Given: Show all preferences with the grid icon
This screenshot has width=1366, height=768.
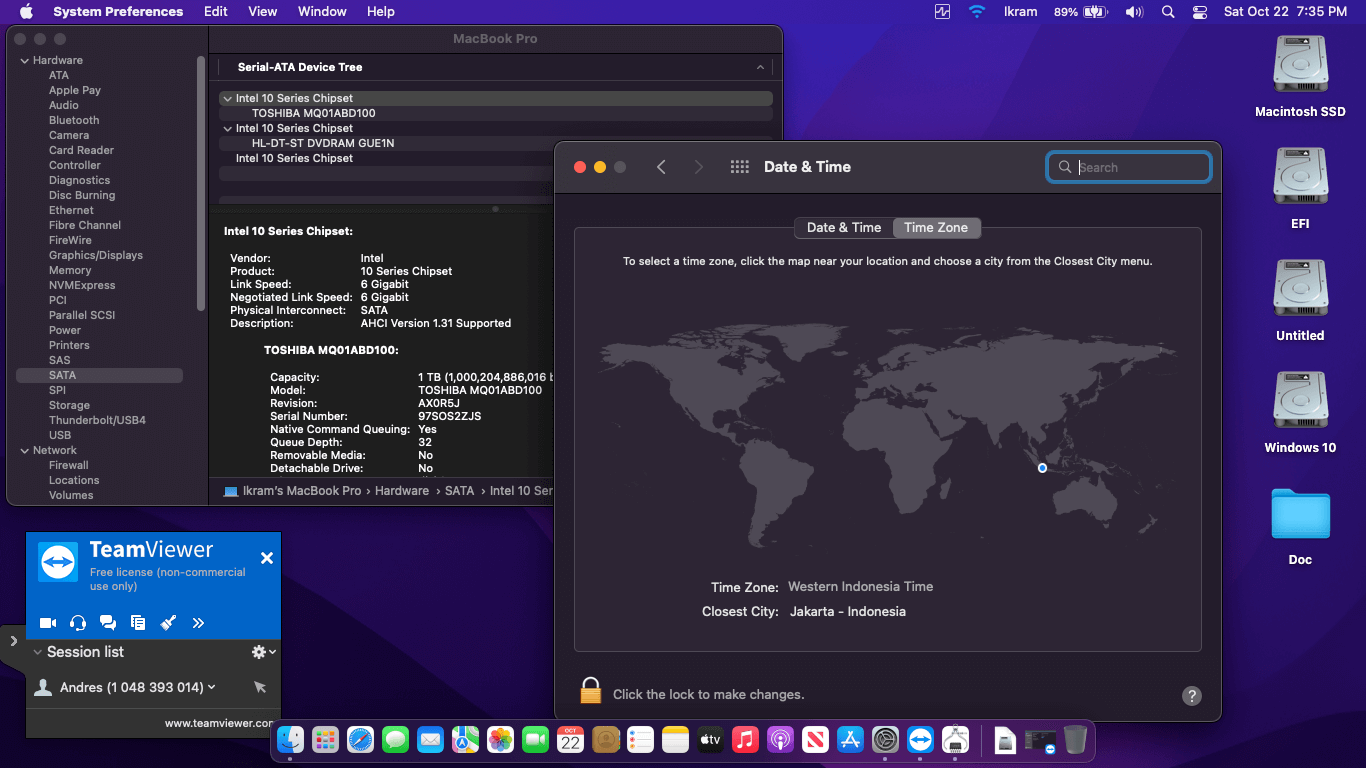Looking at the screenshot, I should coord(740,167).
